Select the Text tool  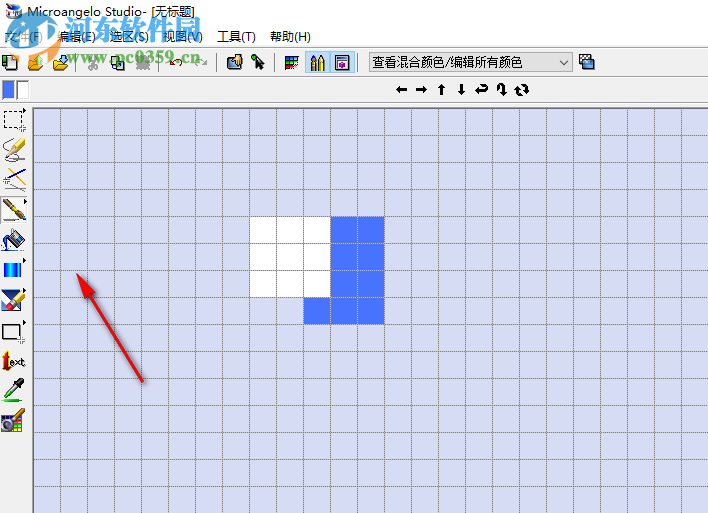[x=14, y=361]
